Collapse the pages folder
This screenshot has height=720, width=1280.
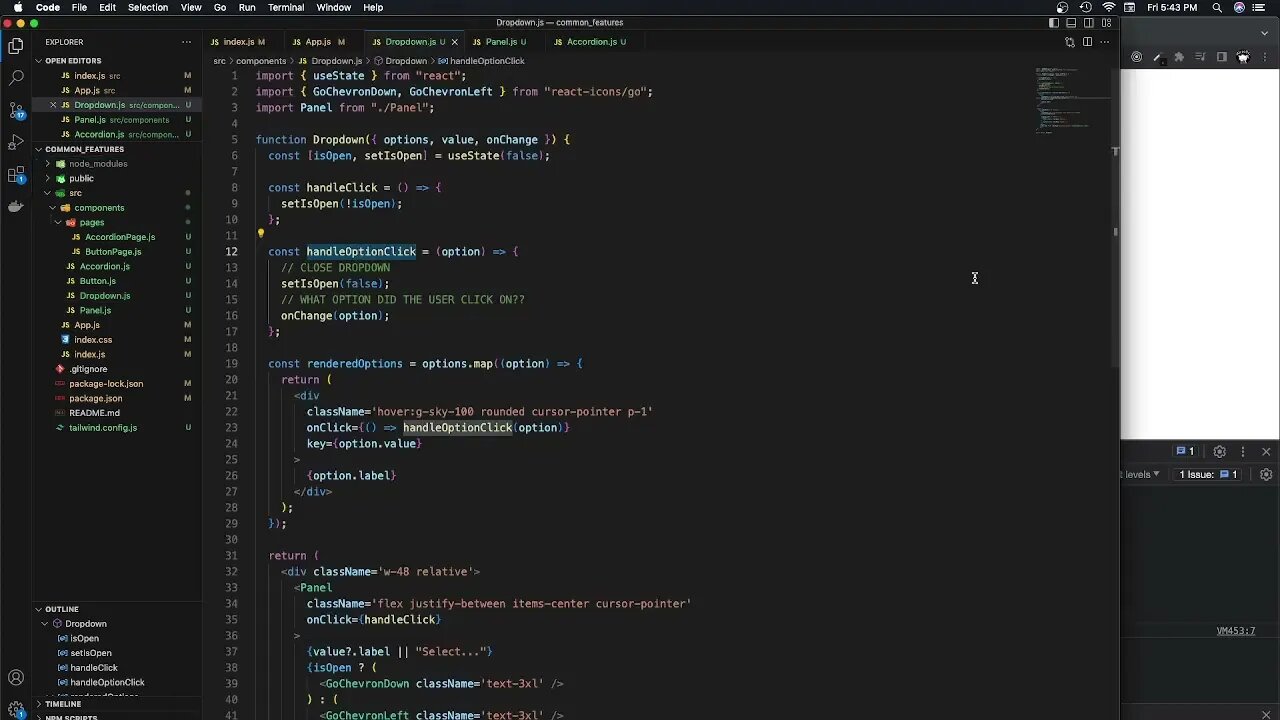58,222
